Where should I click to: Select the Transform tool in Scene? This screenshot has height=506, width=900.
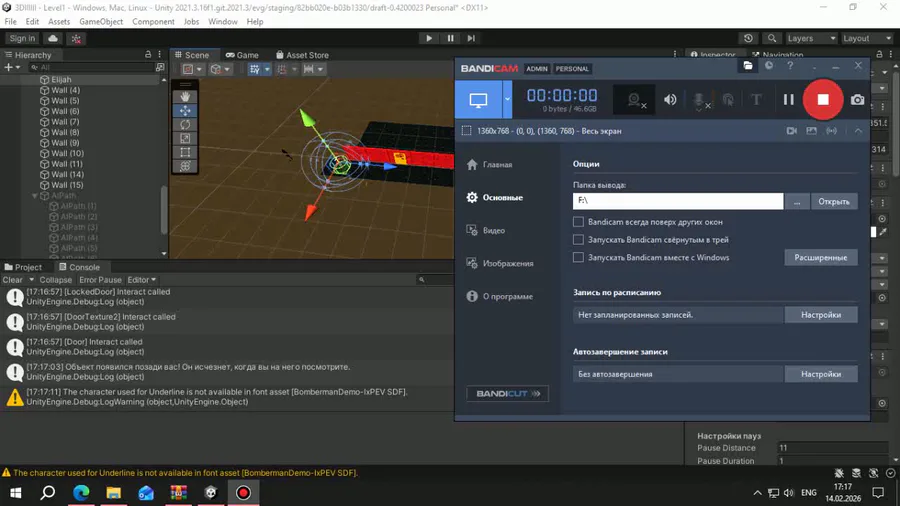(185, 166)
